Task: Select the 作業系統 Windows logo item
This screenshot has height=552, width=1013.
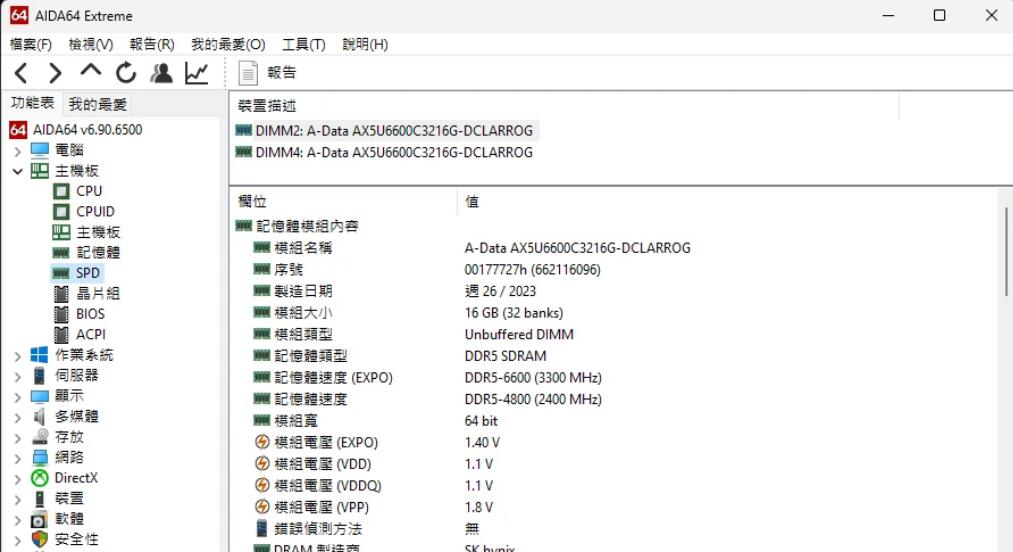Action: click(39, 355)
